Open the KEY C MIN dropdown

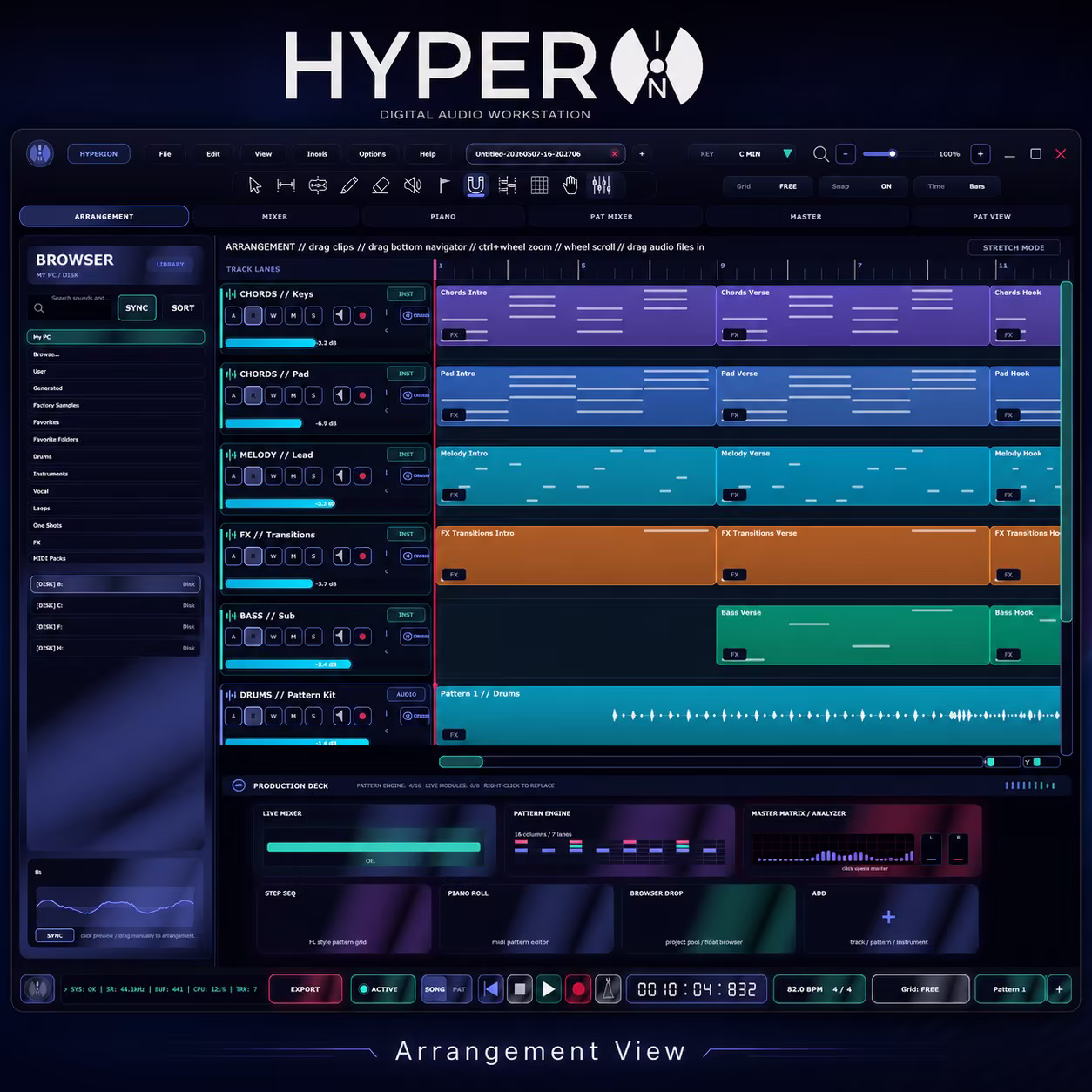pyautogui.click(x=744, y=154)
